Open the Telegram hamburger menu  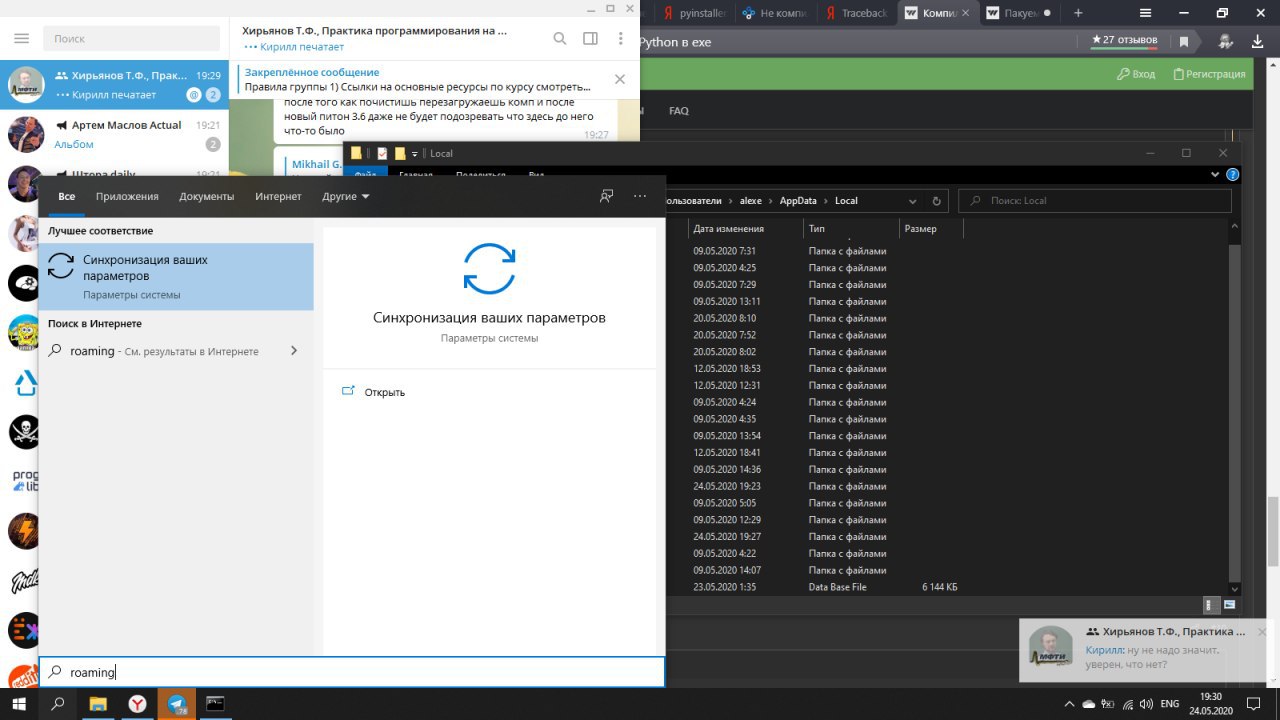21,39
